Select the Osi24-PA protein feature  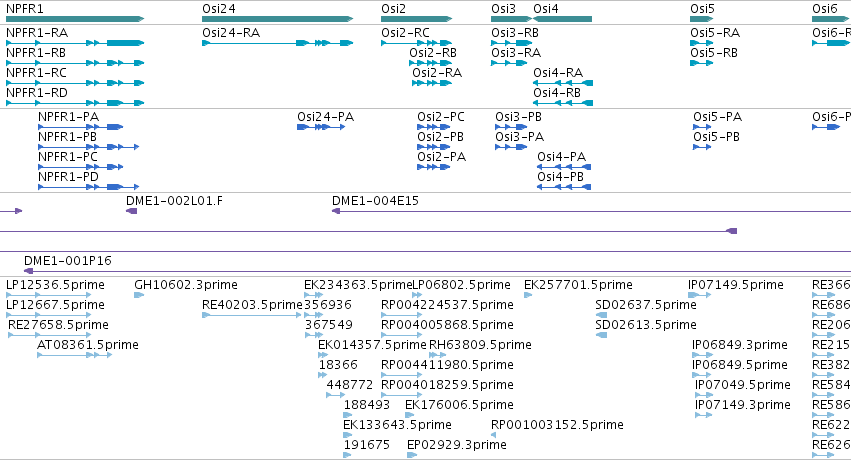321,127
